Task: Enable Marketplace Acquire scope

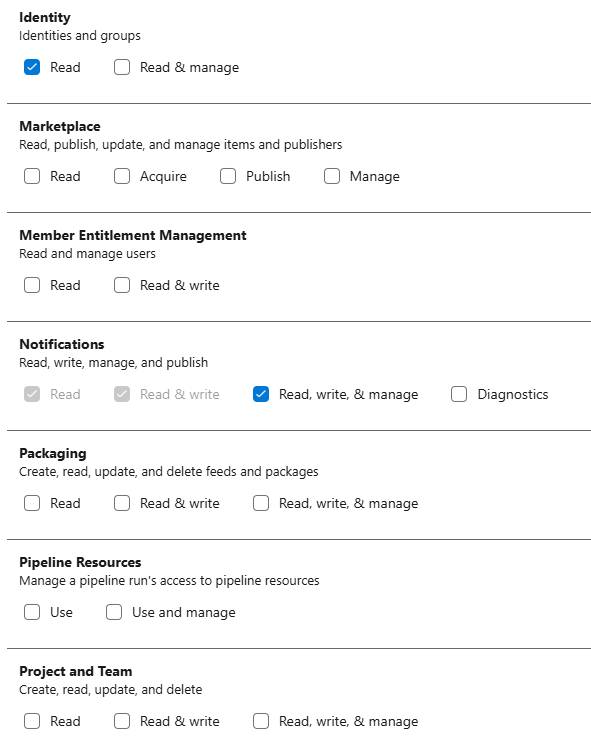Action: tap(122, 176)
